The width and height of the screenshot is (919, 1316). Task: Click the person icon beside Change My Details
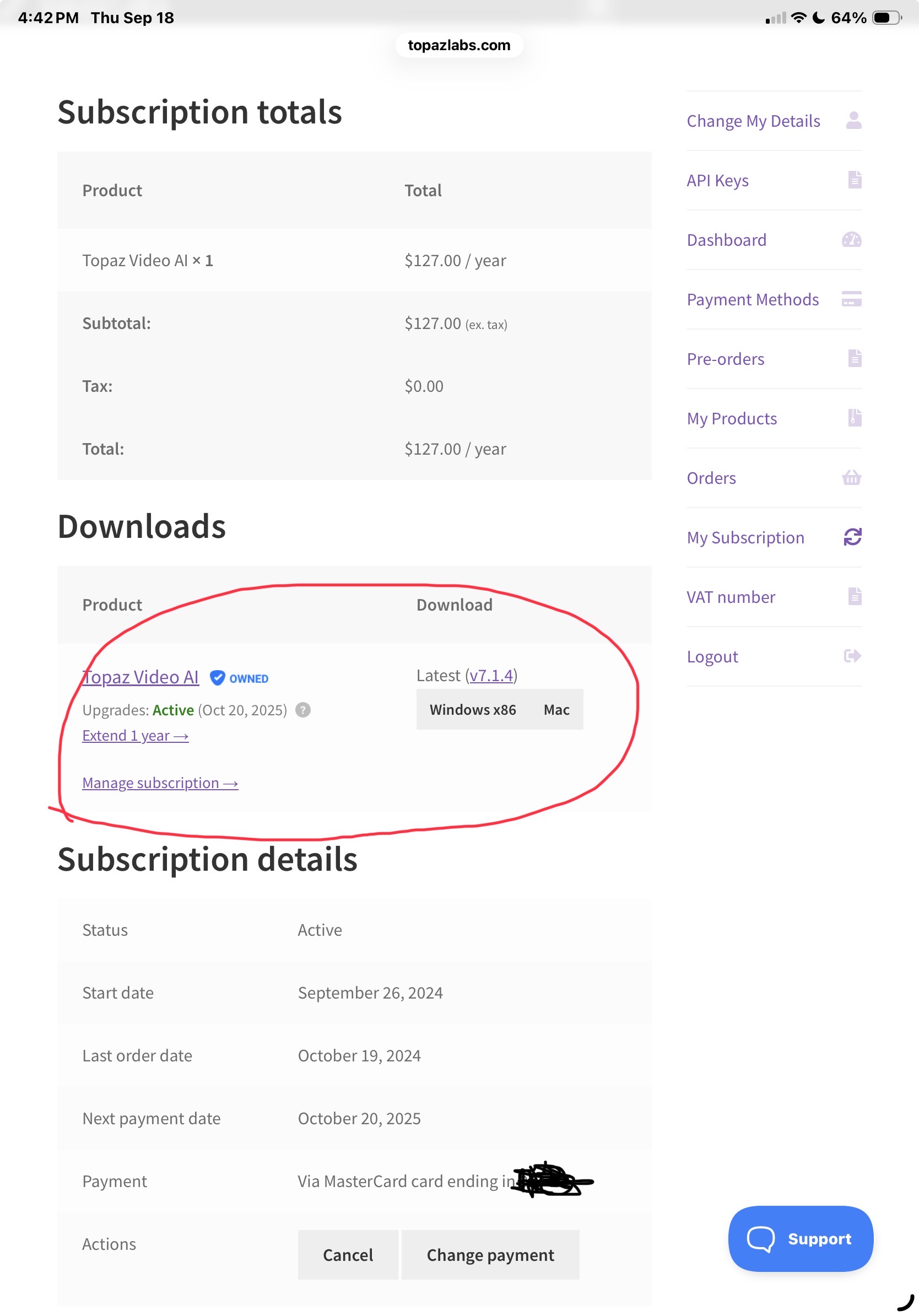(853, 120)
